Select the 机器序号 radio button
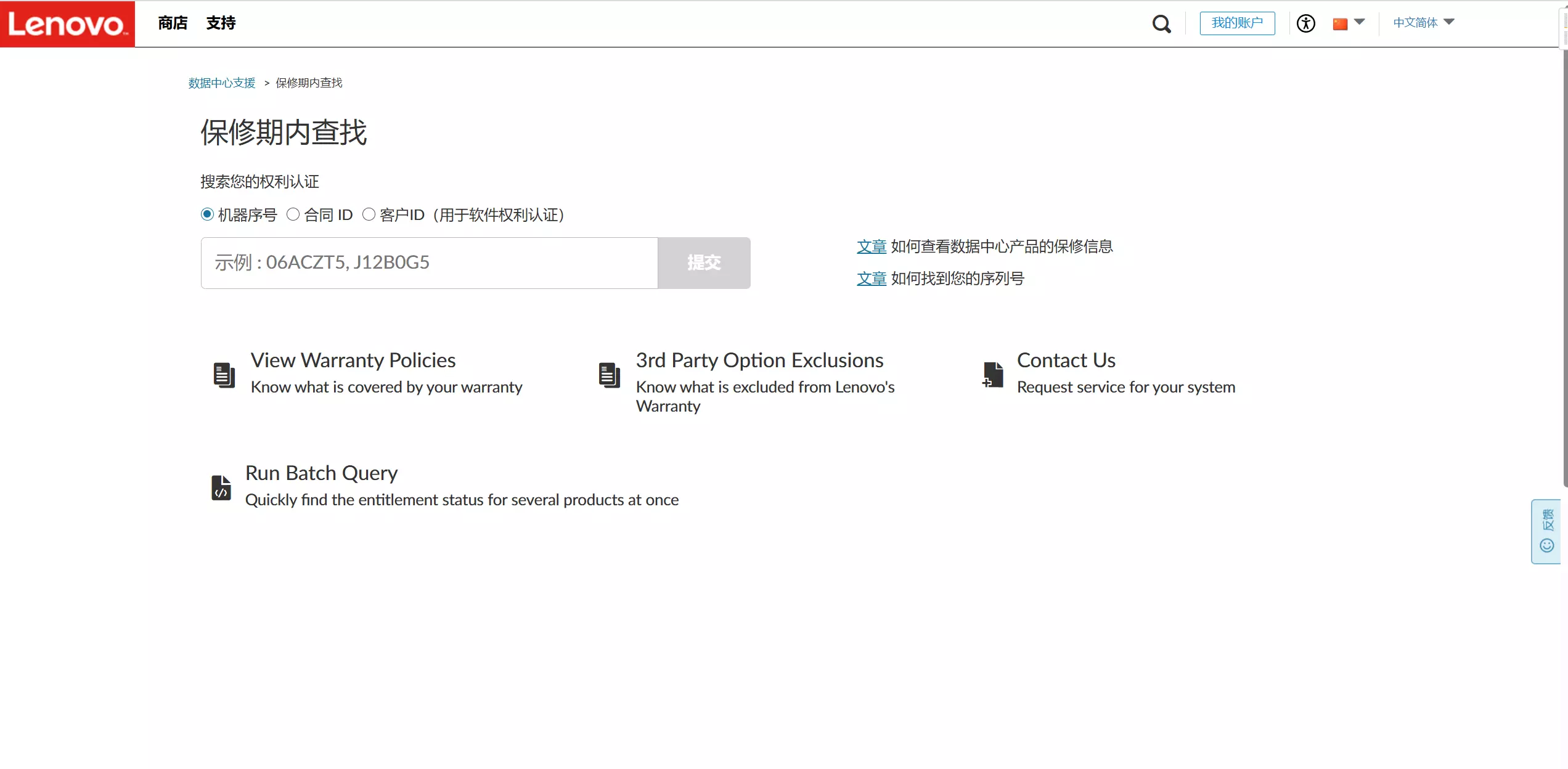 tap(207, 214)
